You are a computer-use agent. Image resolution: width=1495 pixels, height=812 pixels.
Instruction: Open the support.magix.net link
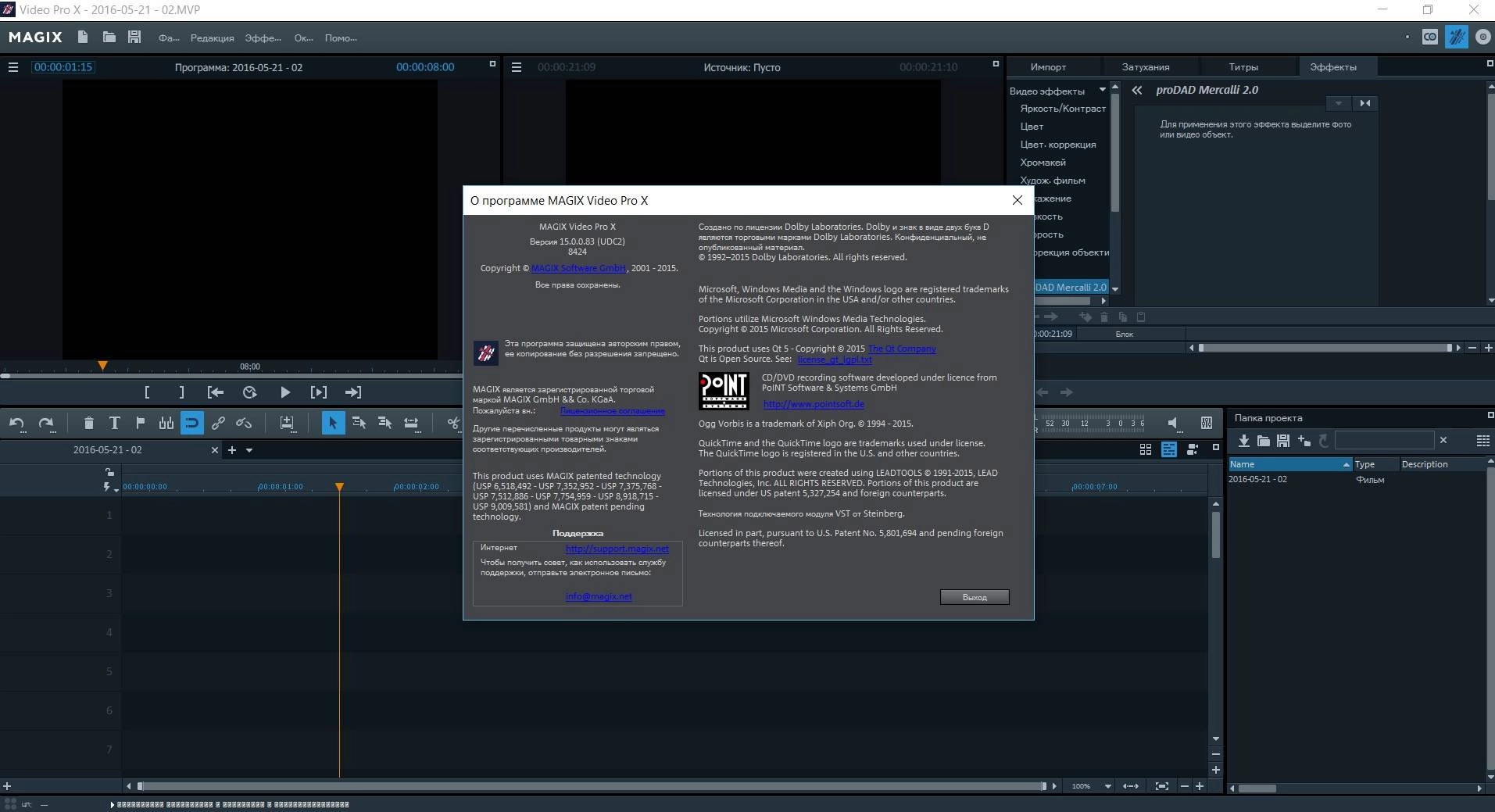pos(617,549)
